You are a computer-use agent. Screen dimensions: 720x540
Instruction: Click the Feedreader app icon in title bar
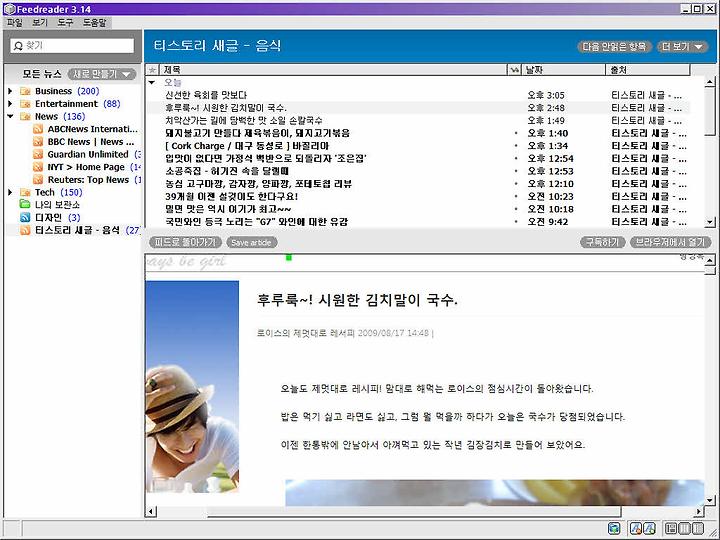tap(10, 9)
